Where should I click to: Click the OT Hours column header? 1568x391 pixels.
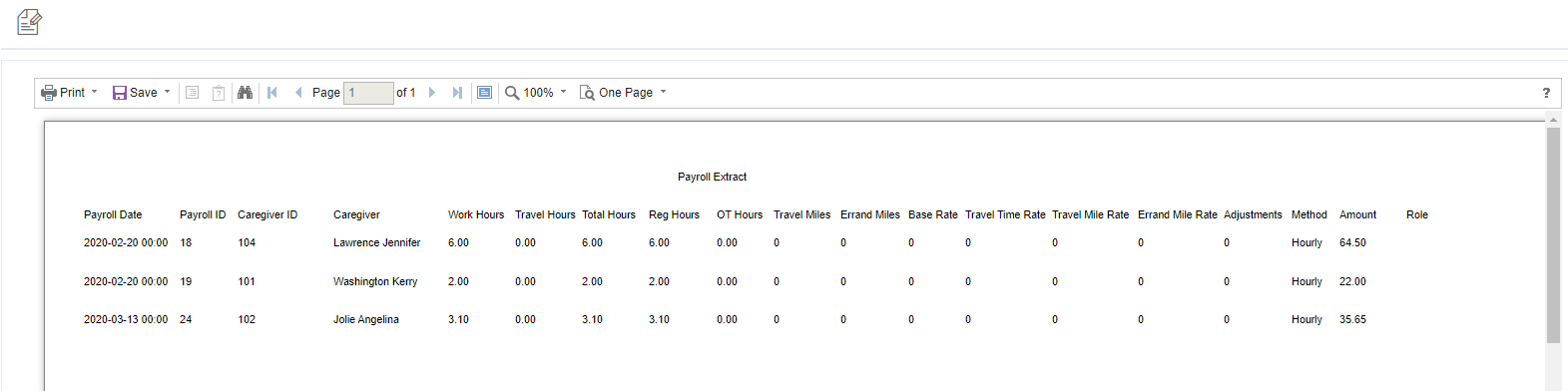(x=740, y=214)
